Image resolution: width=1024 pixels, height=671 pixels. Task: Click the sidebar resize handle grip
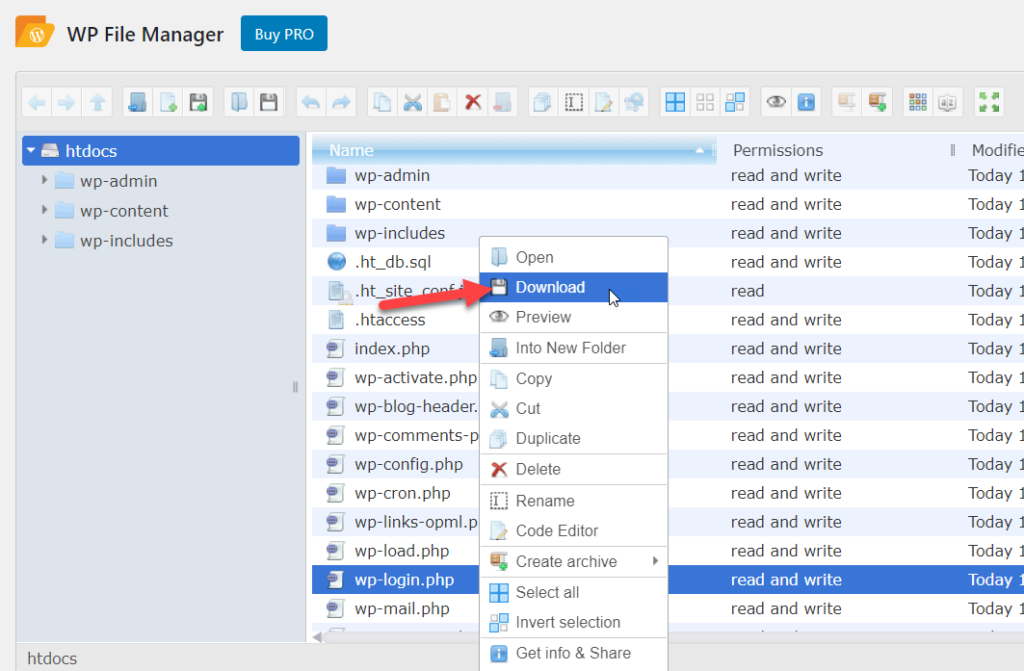[295, 387]
